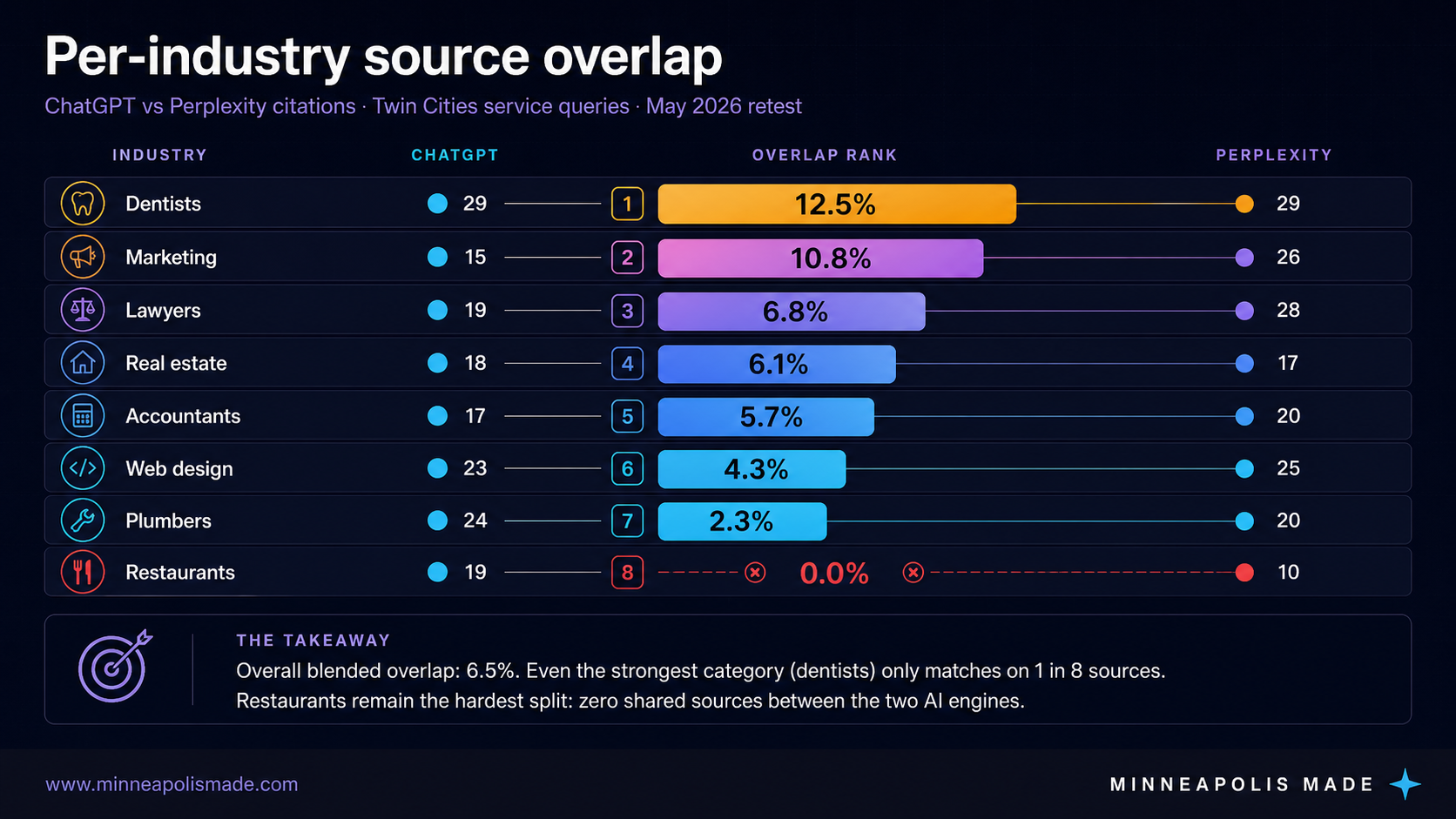Click the Real estate label
1456x819 pixels.
(176, 363)
